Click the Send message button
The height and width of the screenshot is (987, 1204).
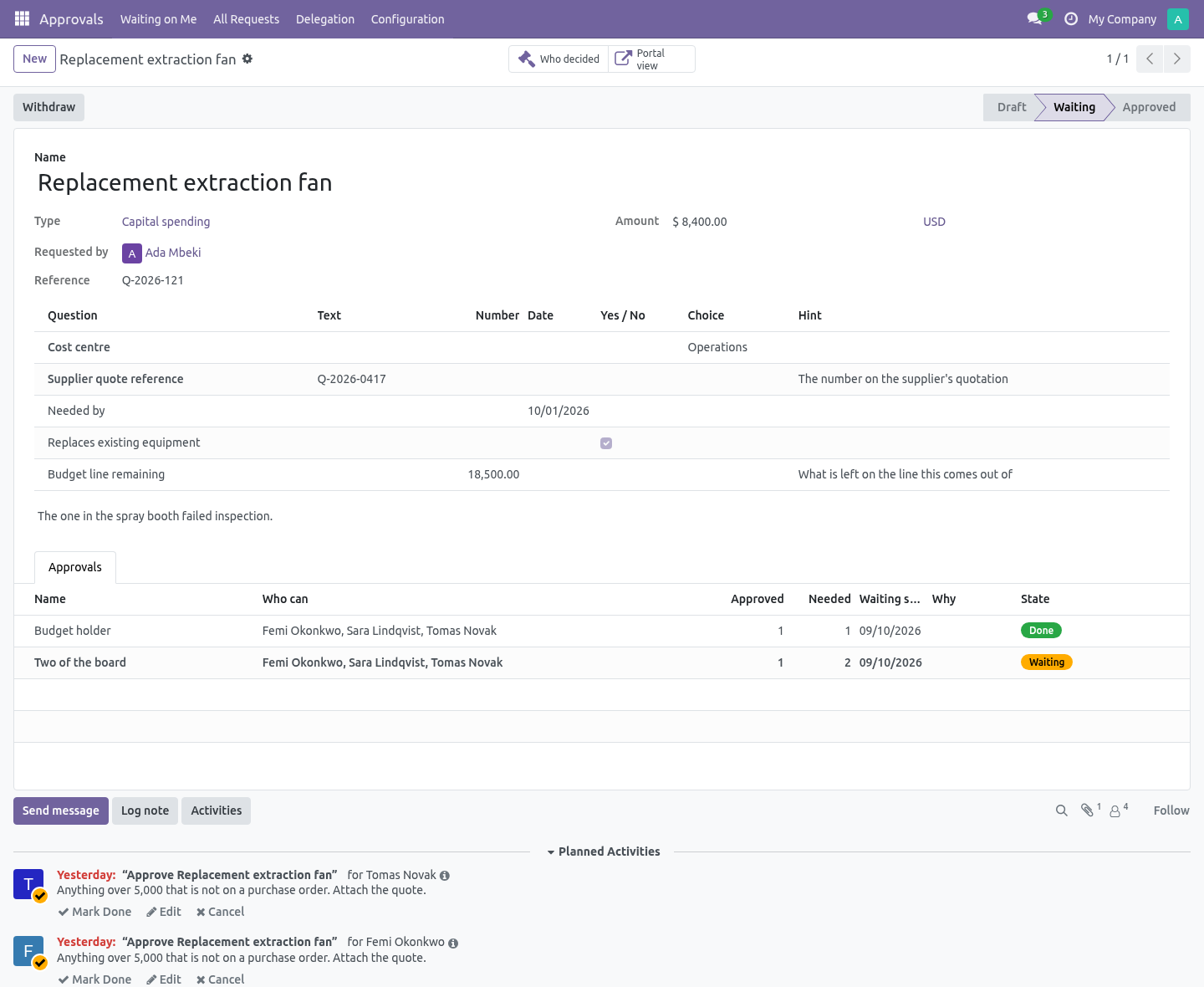click(61, 811)
